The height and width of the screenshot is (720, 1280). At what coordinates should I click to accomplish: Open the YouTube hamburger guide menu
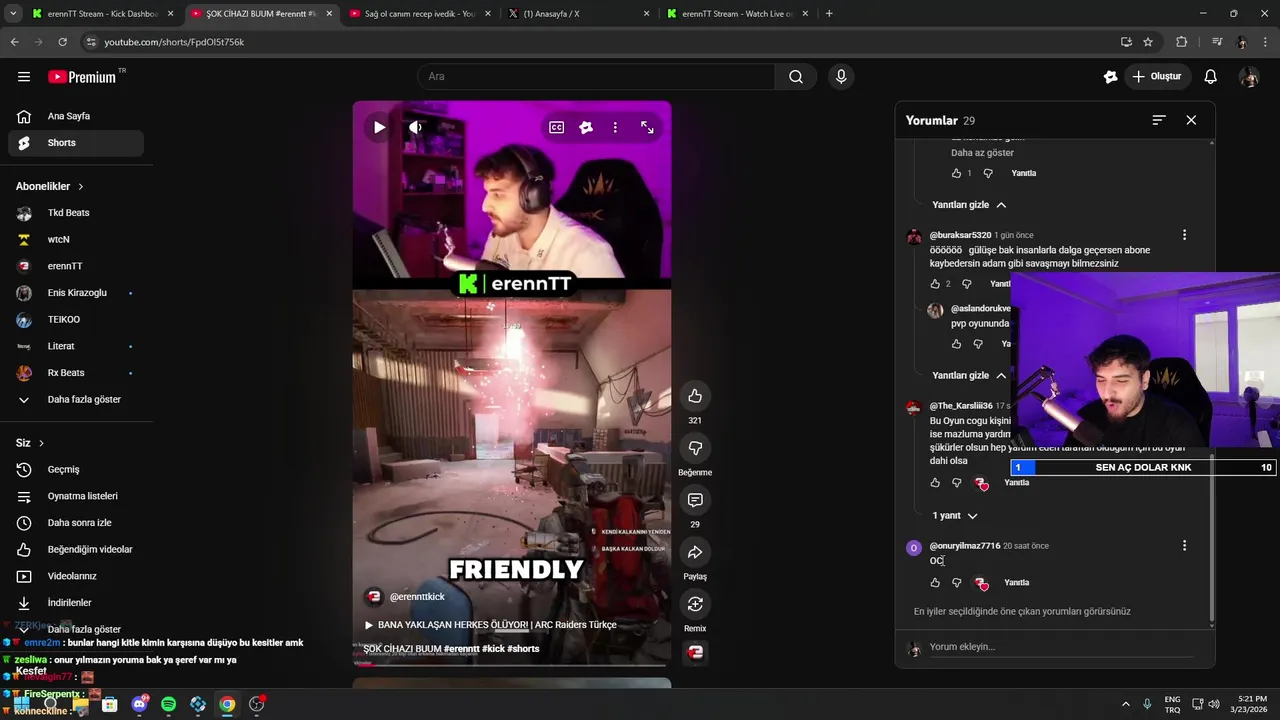pos(24,77)
